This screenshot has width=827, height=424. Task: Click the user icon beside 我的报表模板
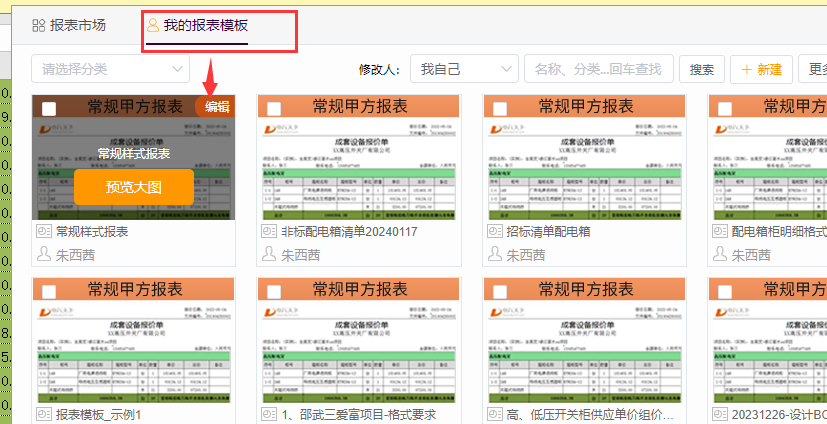click(x=152, y=25)
